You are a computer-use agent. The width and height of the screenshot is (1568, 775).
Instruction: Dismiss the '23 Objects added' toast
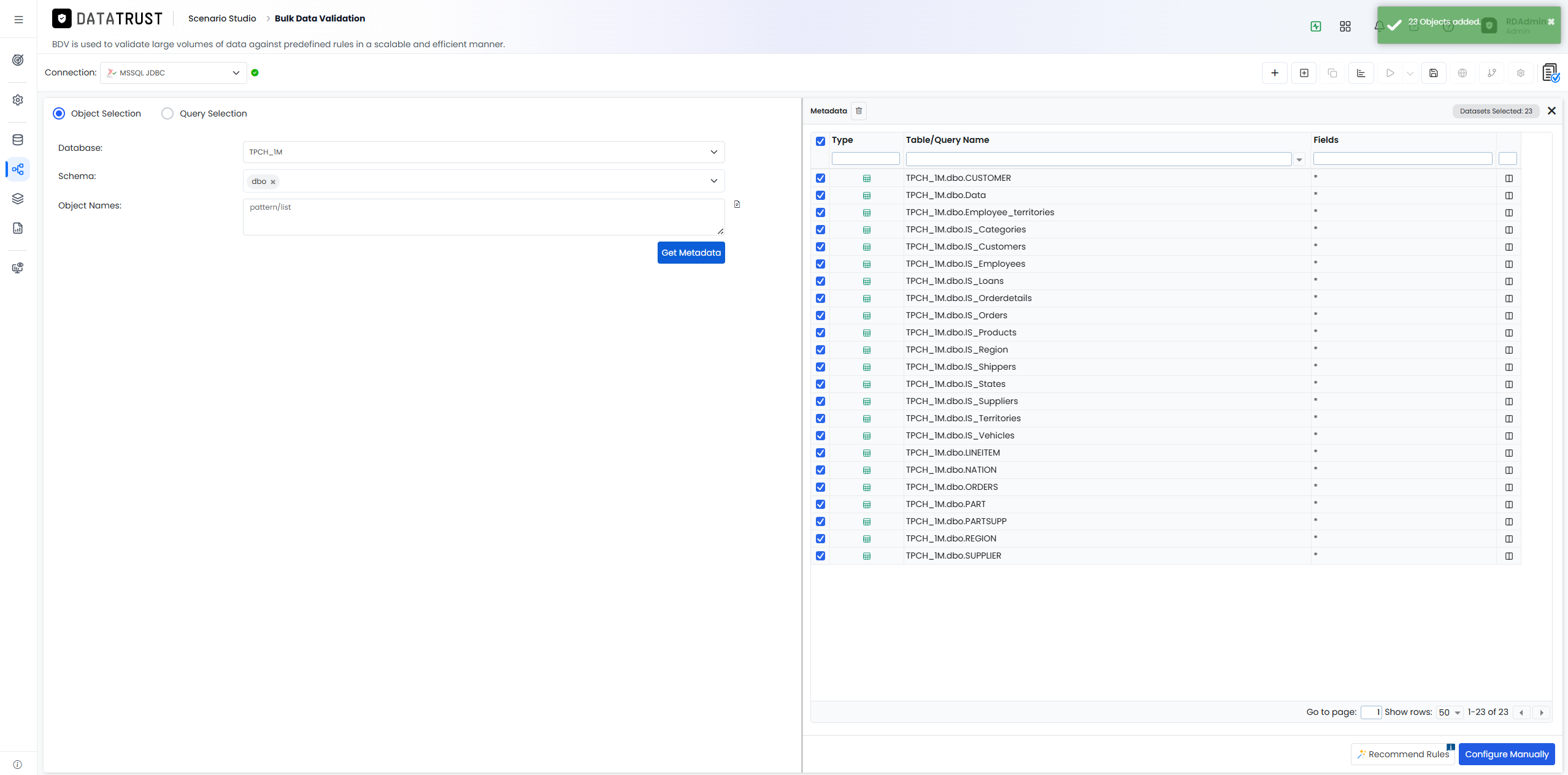1551,21
